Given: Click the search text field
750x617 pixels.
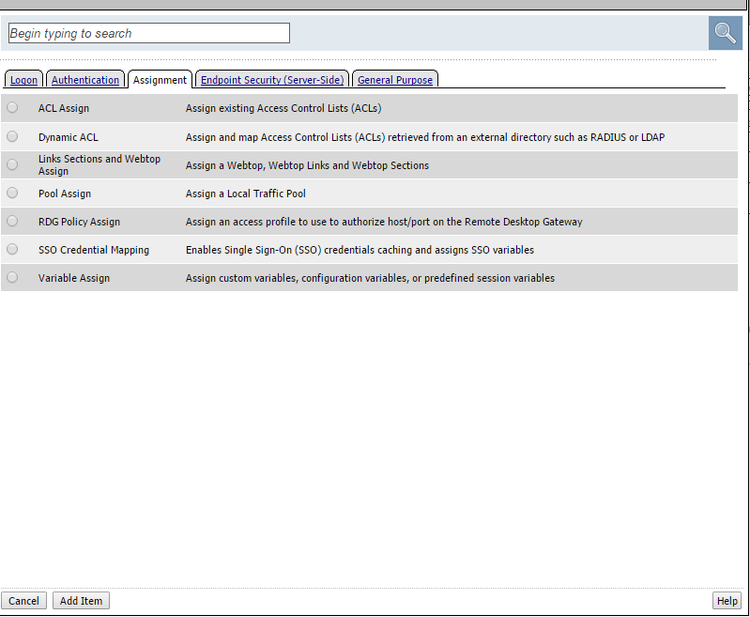Looking at the screenshot, I should point(149,33).
